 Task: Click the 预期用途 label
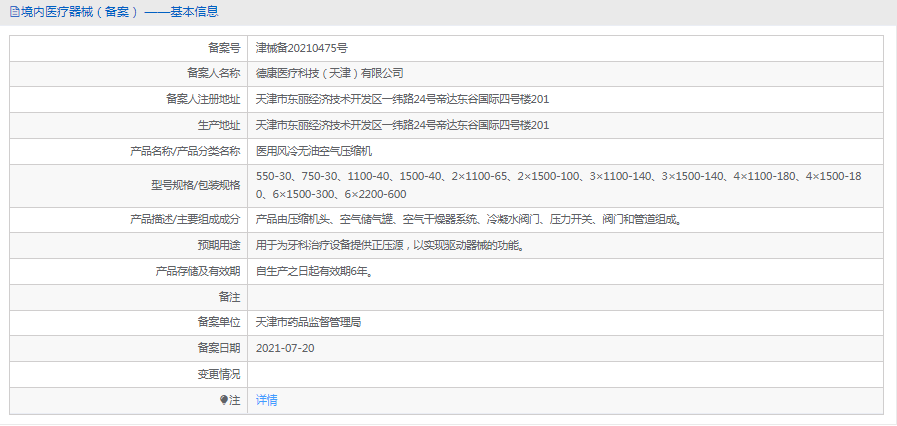pos(219,246)
